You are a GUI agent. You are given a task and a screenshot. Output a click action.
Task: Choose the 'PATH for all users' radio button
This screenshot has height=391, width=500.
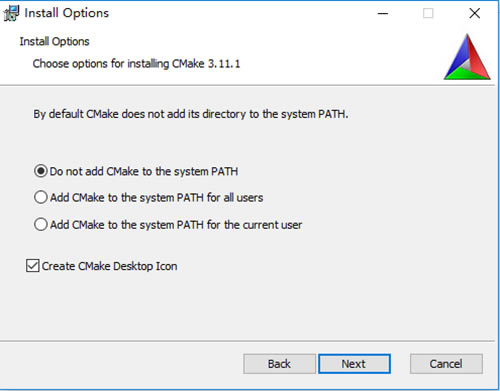[41, 197]
